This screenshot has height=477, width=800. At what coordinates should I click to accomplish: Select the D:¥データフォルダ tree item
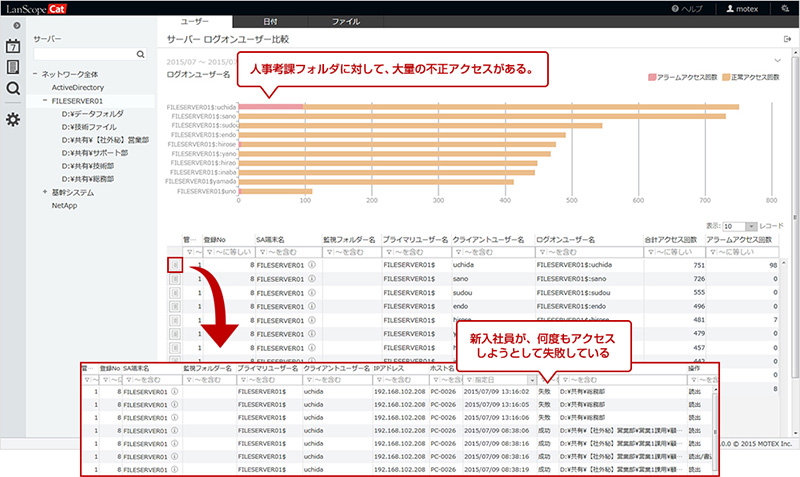pos(92,114)
